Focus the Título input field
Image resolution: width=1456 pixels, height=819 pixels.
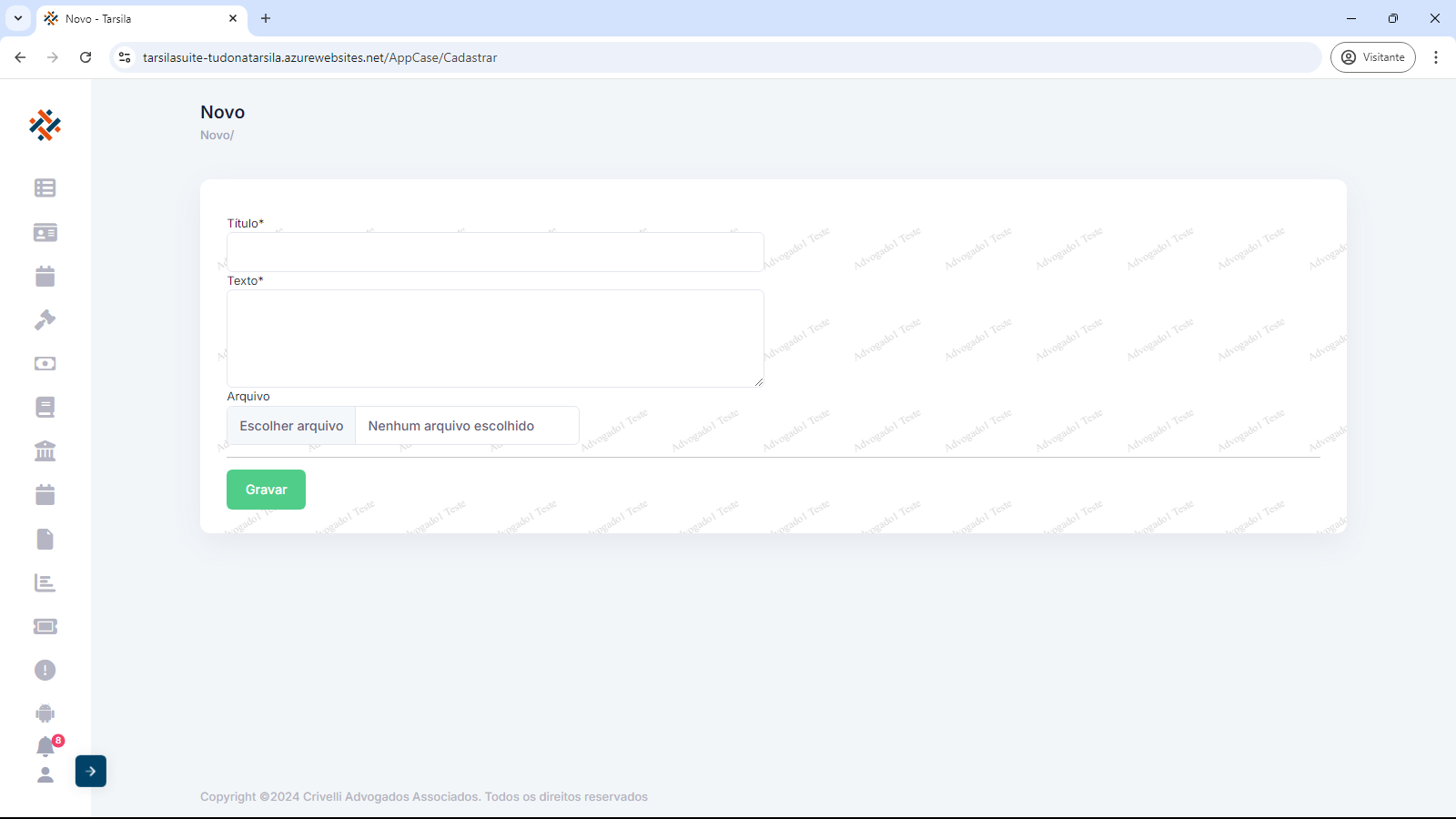(x=495, y=252)
